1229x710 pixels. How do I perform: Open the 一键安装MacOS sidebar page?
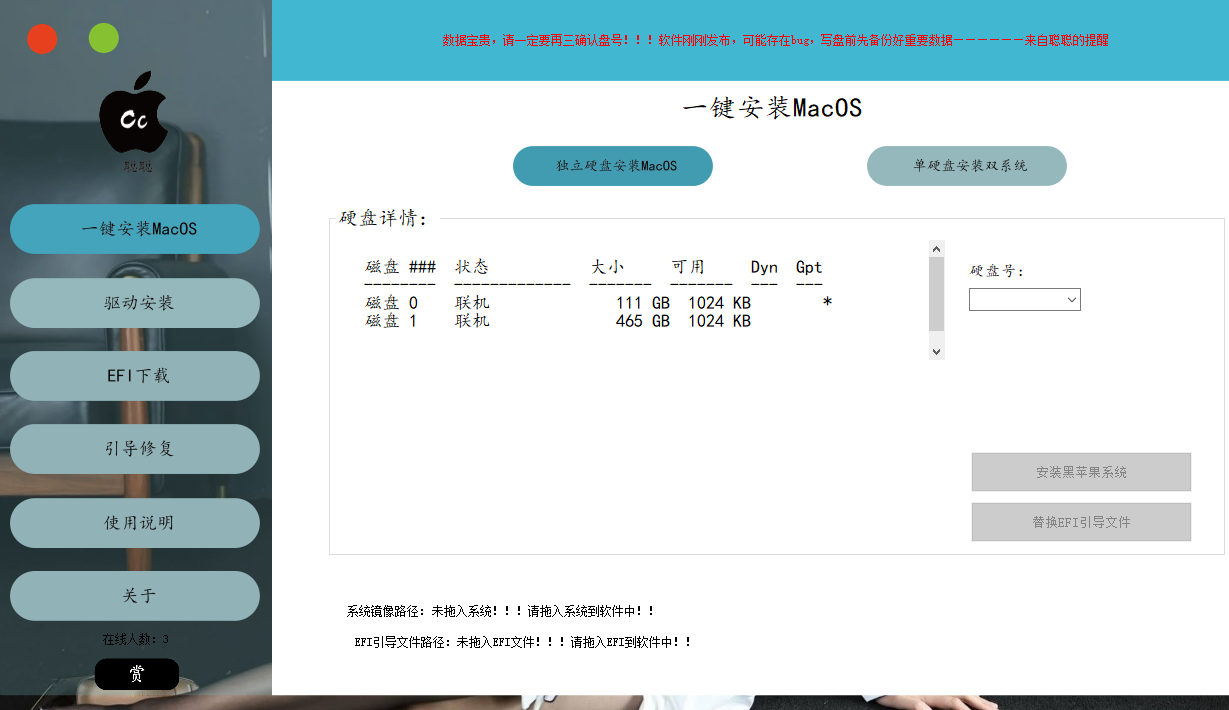135,229
